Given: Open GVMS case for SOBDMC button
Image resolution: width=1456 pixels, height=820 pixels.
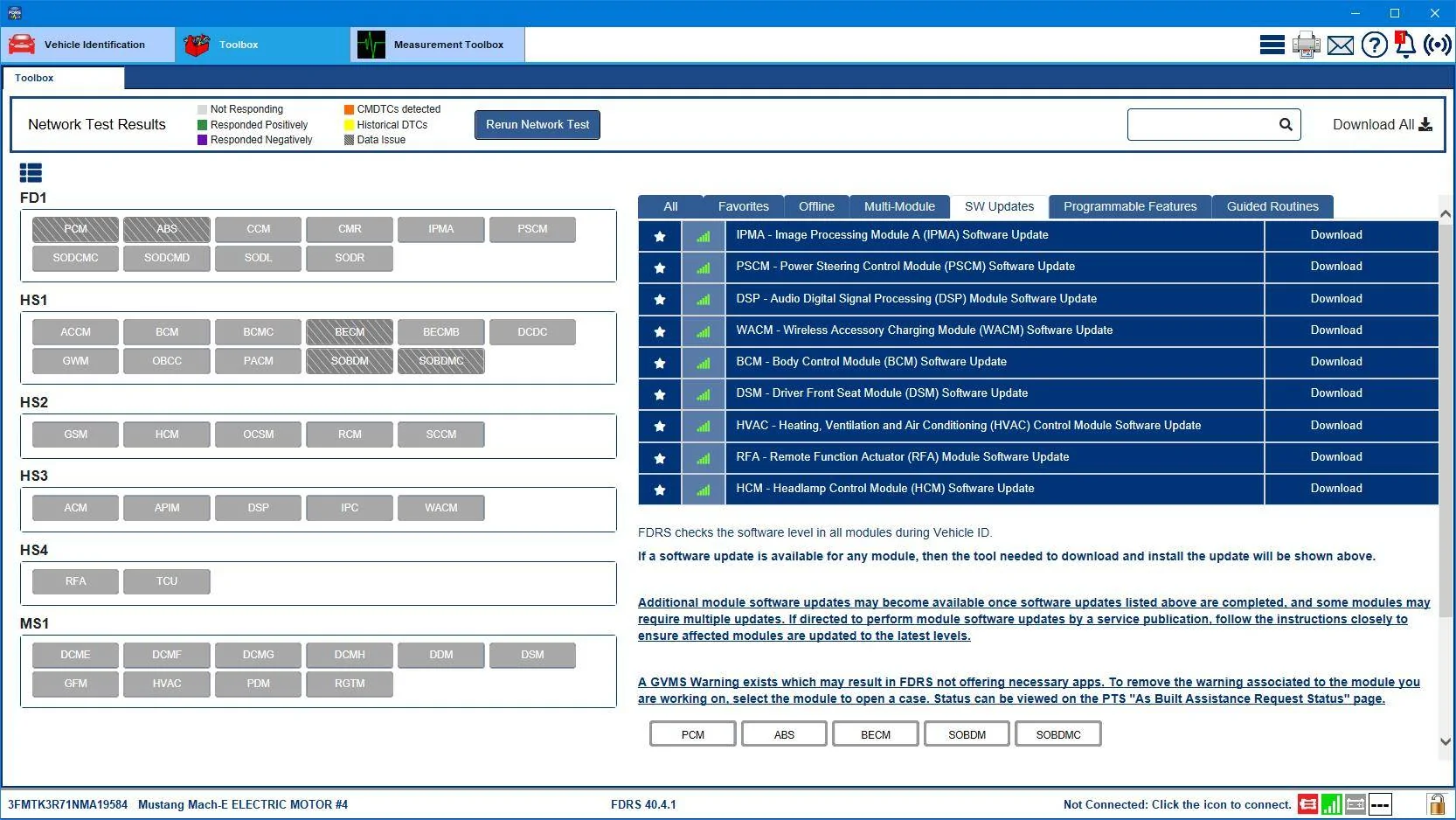Looking at the screenshot, I should coord(1058,734).
